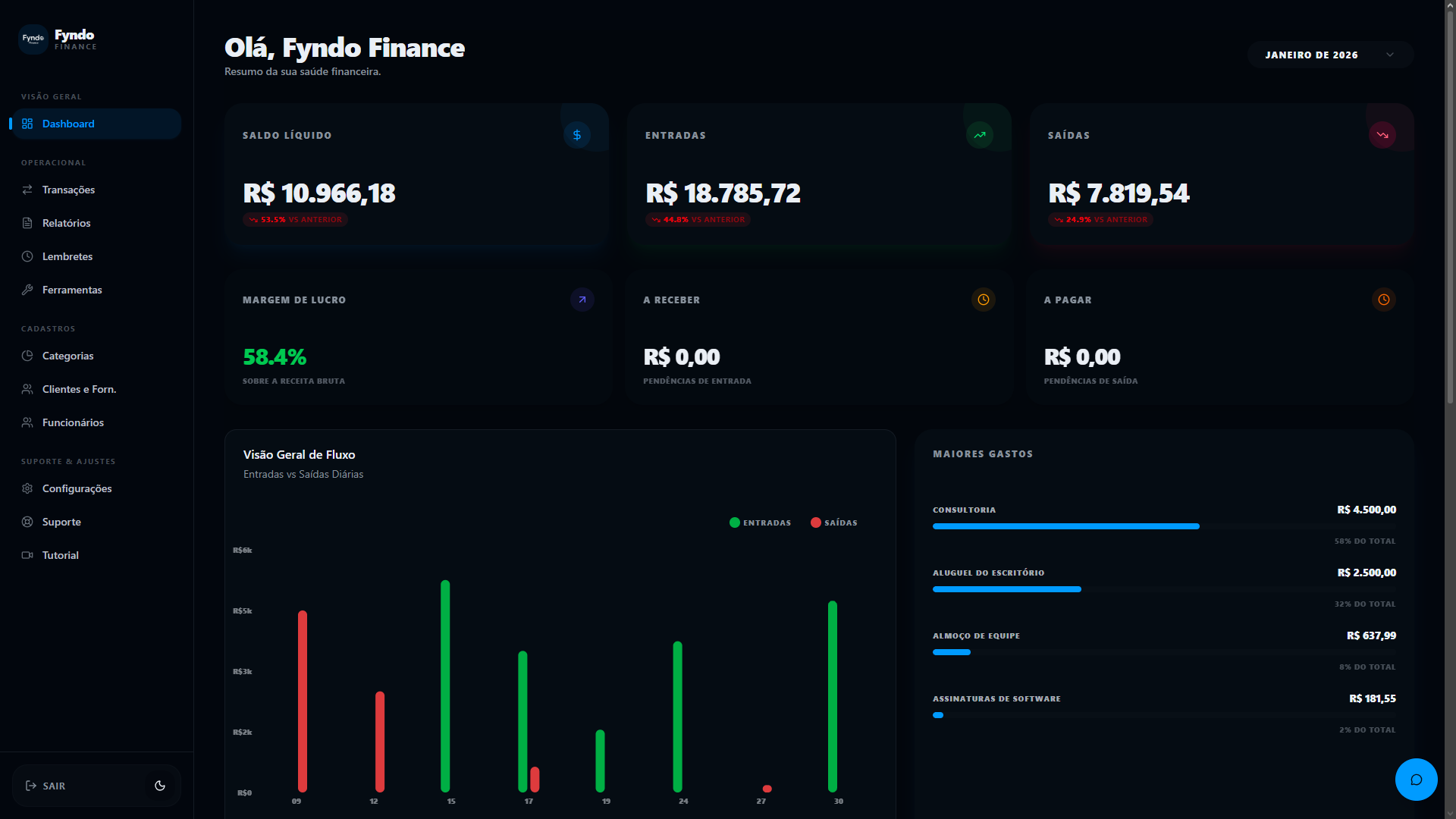Open Configurações from the sidebar menu
The height and width of the screenshot is (819, 1456).
pyautogui.click(x=77, y=488)
